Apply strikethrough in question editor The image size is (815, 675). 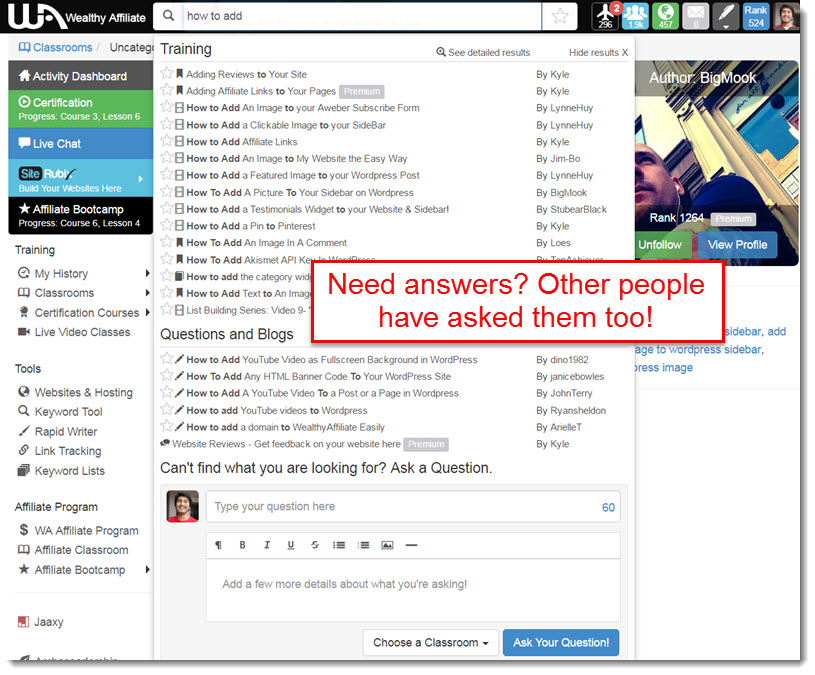click(x=314, y=545)
